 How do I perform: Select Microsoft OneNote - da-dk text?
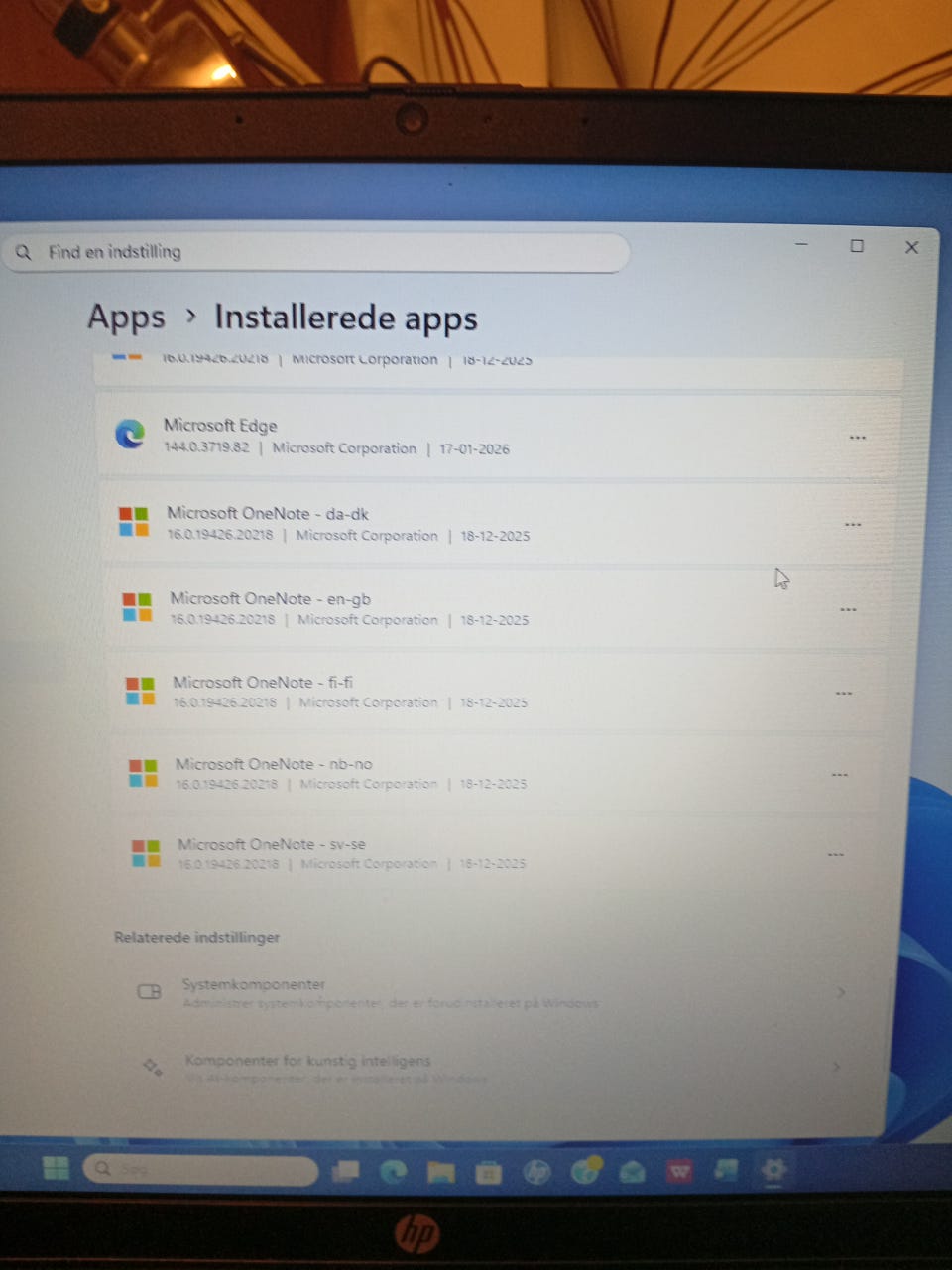(268, 513)
